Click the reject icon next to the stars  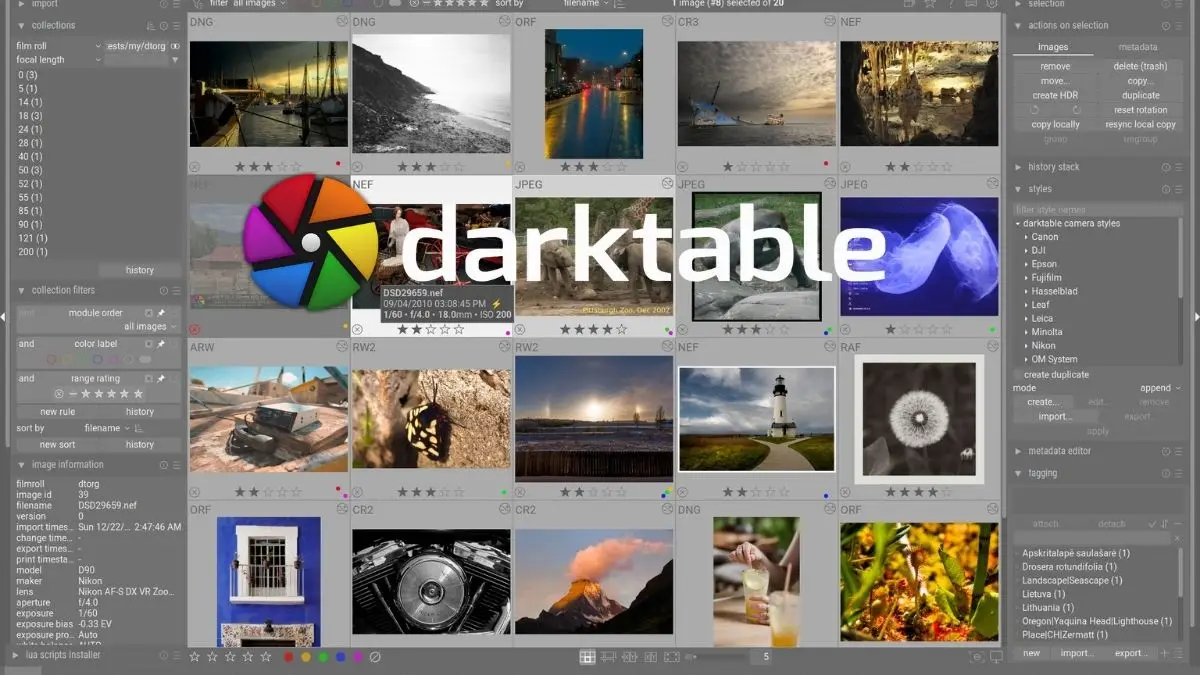pyautogui.click(x=375, y=658)
